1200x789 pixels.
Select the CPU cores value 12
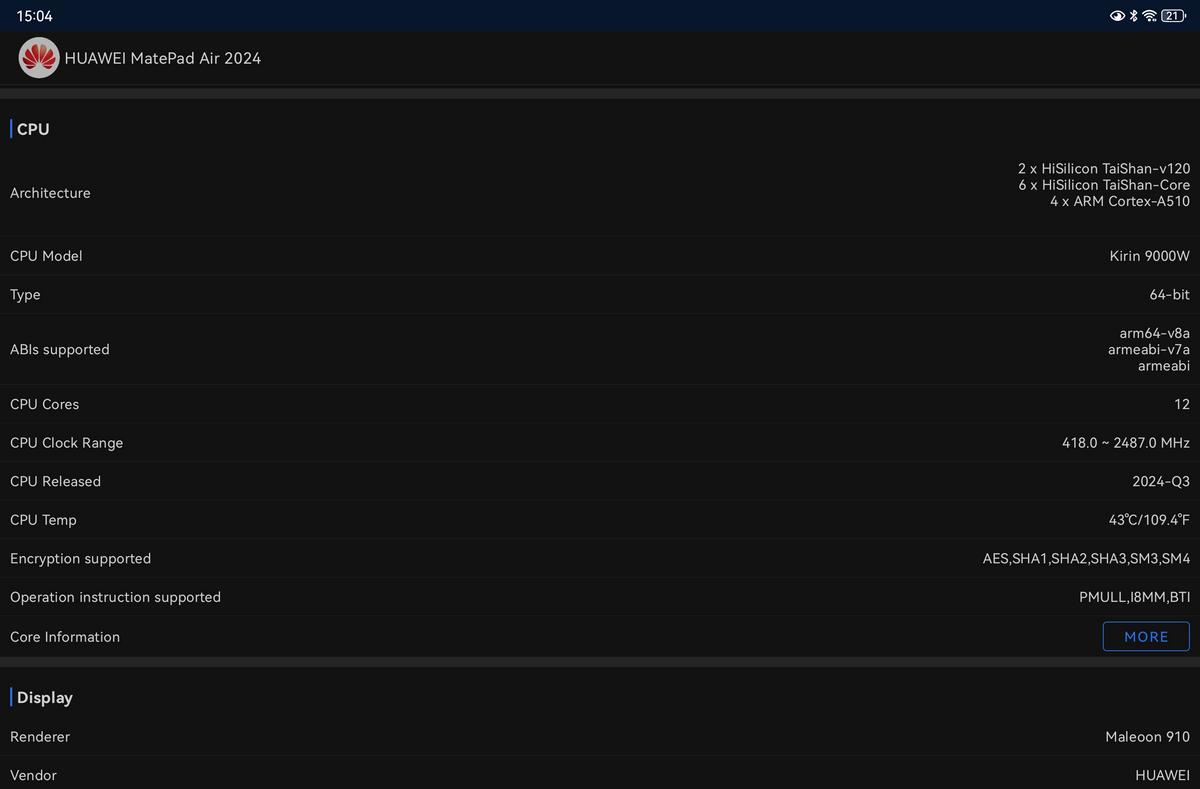point(1182,404)
